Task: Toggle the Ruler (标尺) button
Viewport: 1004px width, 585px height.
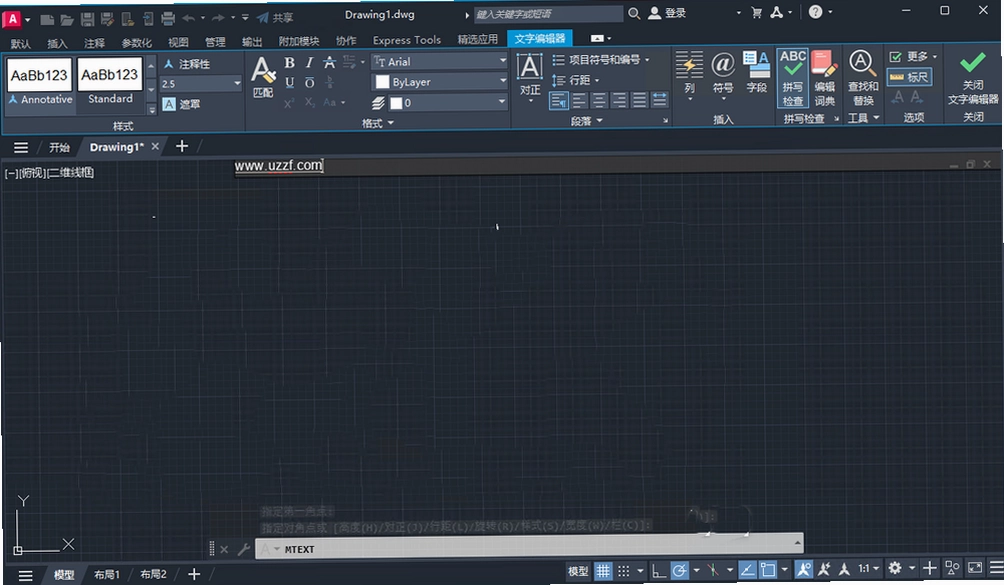Action: [x=909, y=77]
